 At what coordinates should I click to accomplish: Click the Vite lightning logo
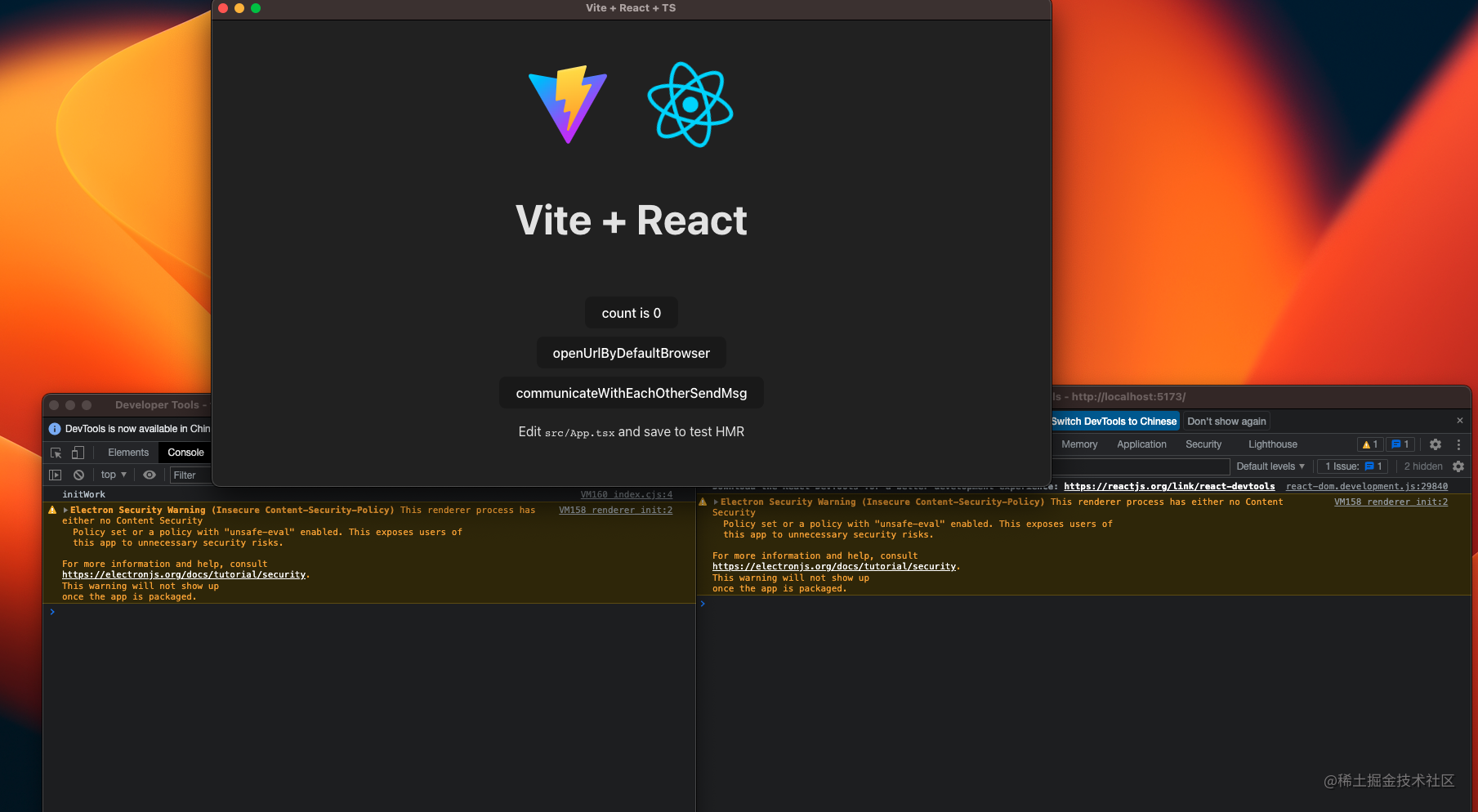pos(568,105)
